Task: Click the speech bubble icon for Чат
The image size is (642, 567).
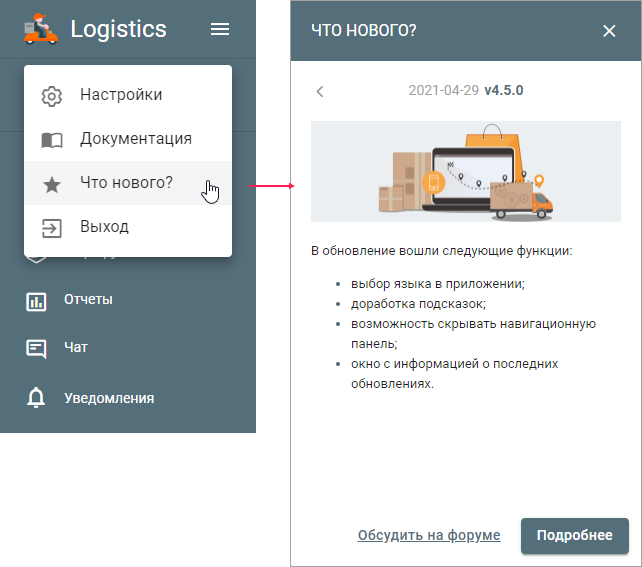Action: tap(36, 348)
